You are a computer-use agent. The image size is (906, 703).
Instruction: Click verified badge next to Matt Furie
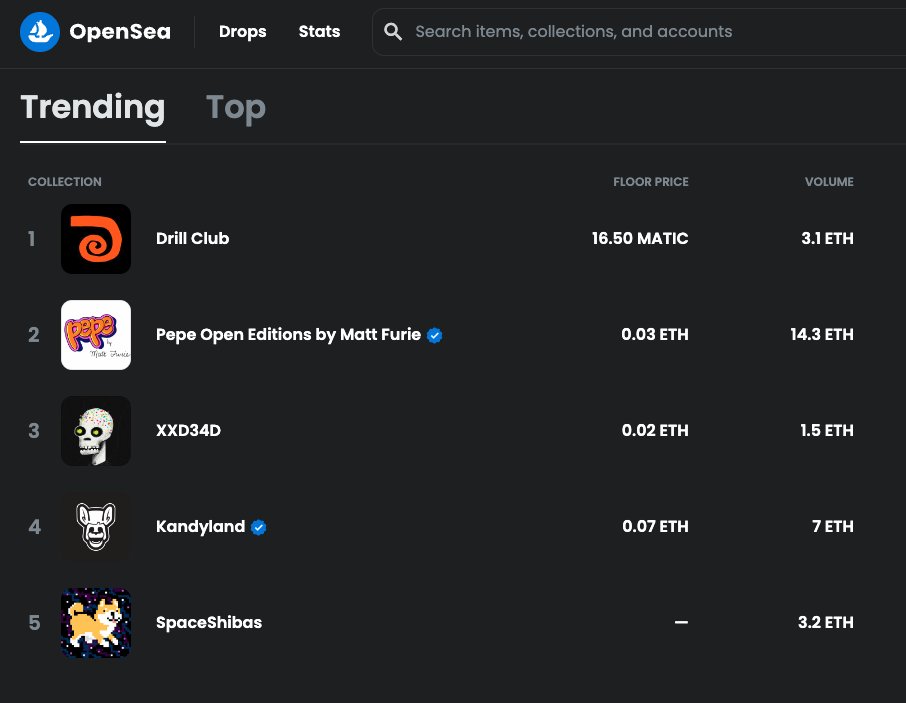pos(435,336)
